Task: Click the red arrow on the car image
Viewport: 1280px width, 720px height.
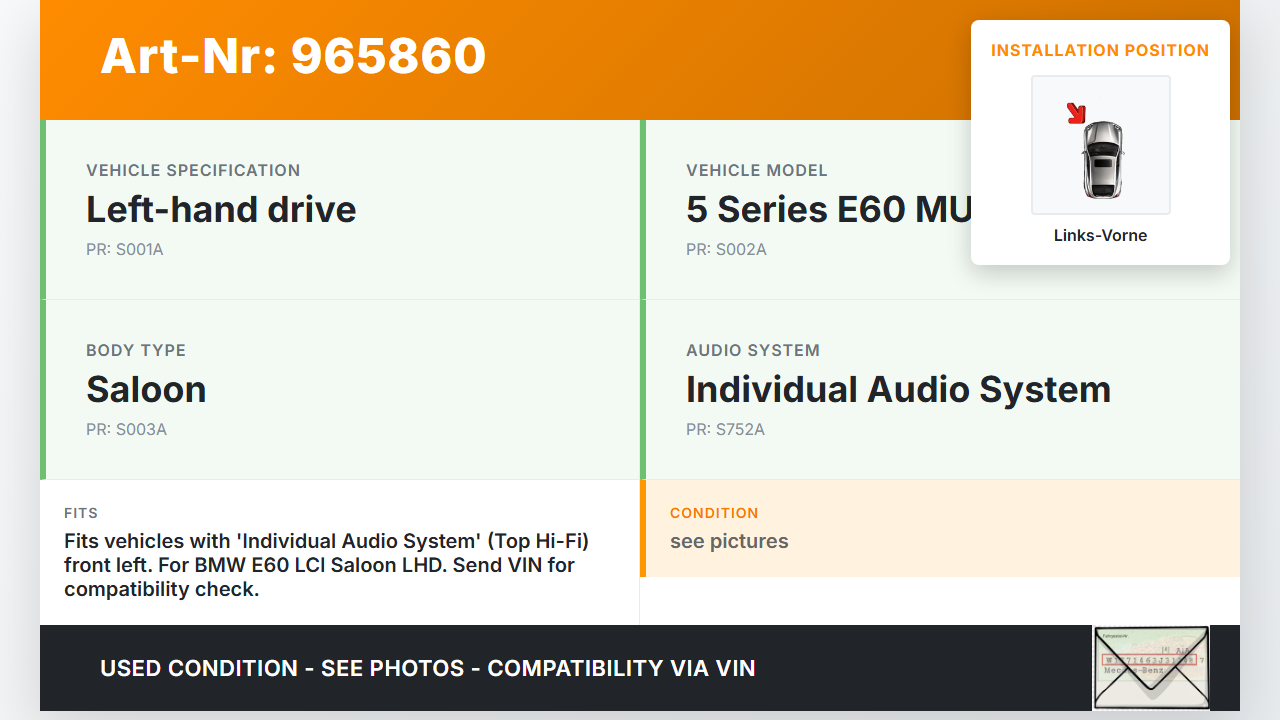Action: 1077,114
